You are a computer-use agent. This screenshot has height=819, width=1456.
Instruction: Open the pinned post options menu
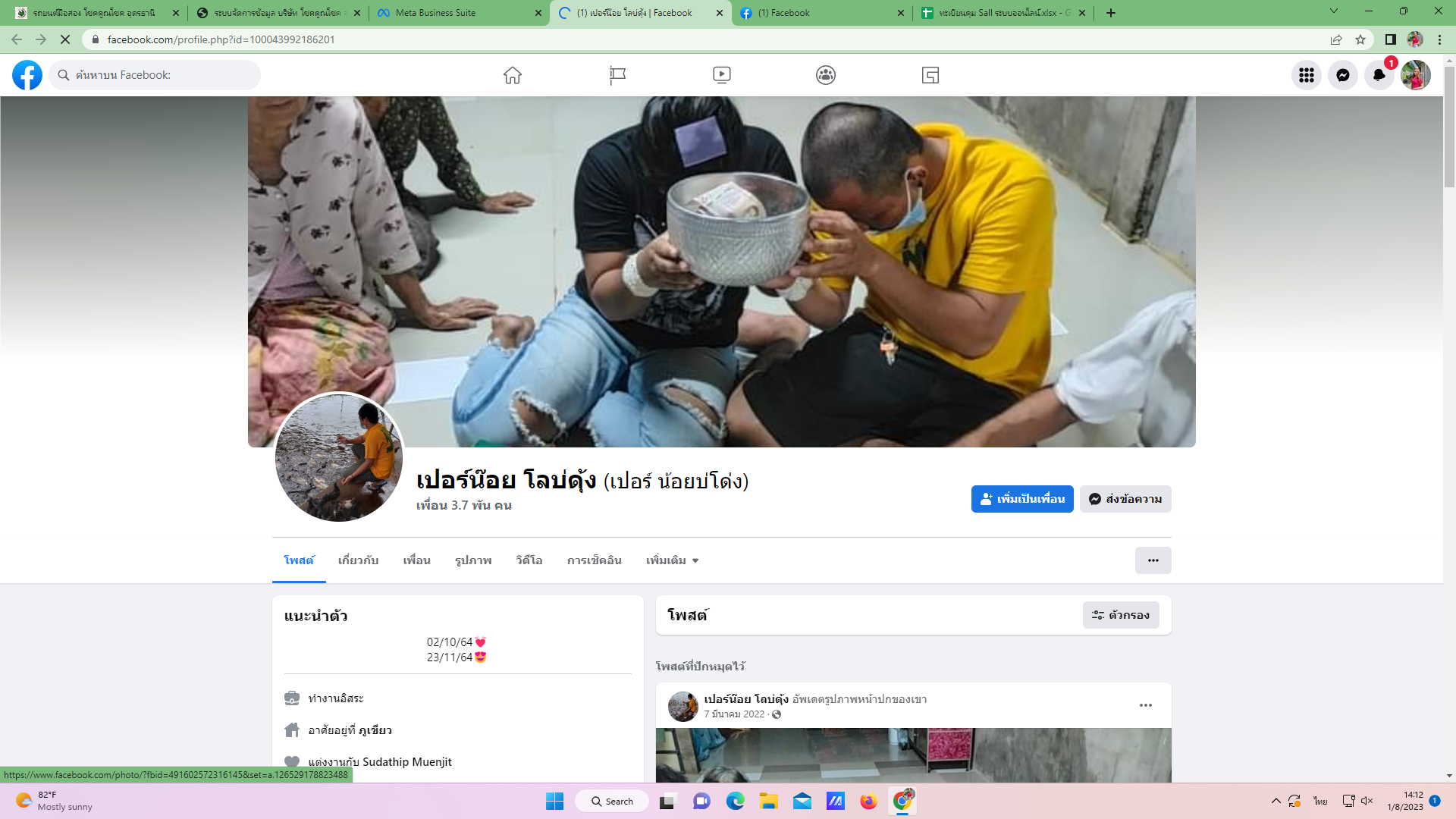pyautogui.click(x=1145, y=705)
